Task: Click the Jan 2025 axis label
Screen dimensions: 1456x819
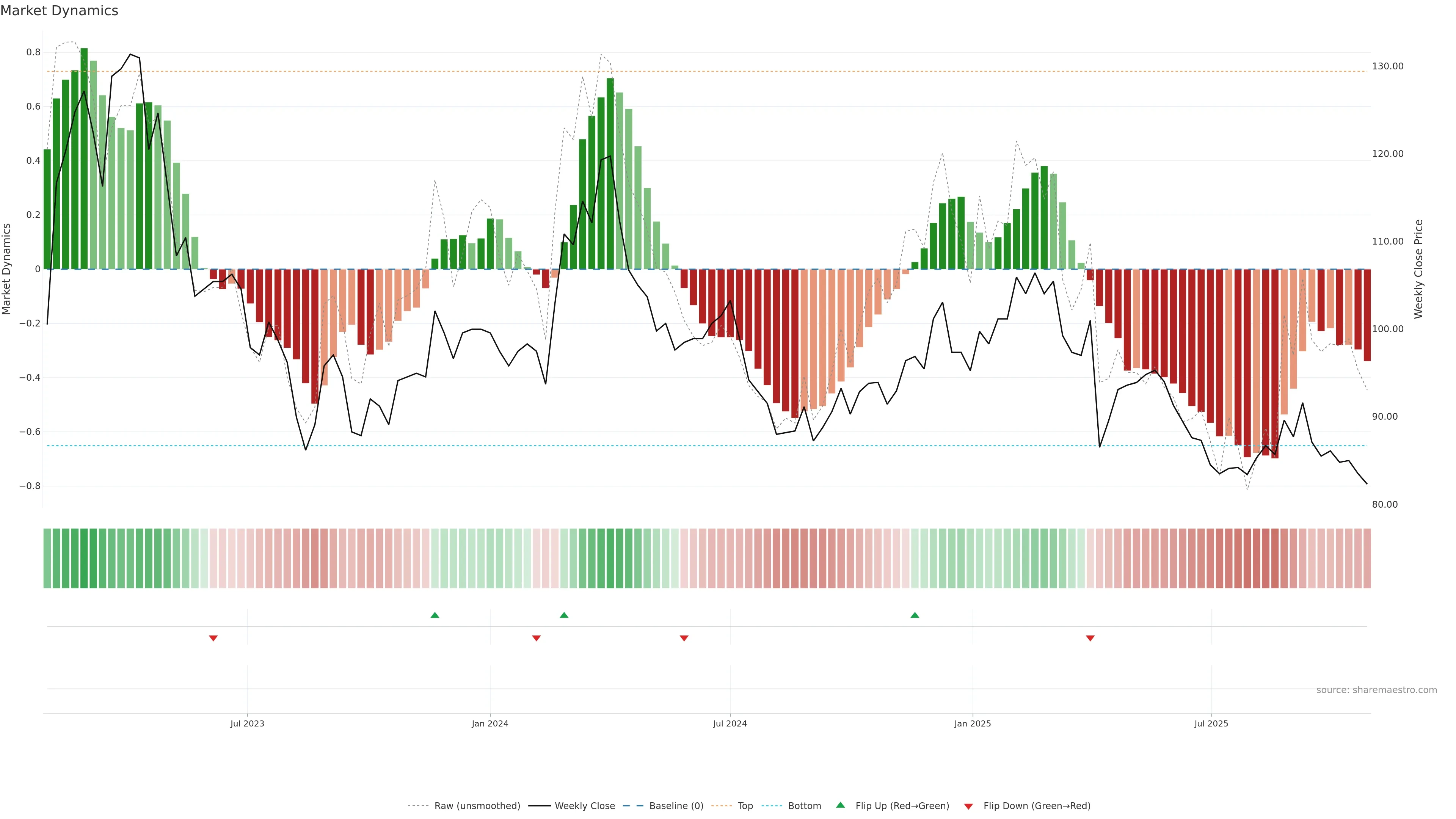Action: tap(972, 723)
